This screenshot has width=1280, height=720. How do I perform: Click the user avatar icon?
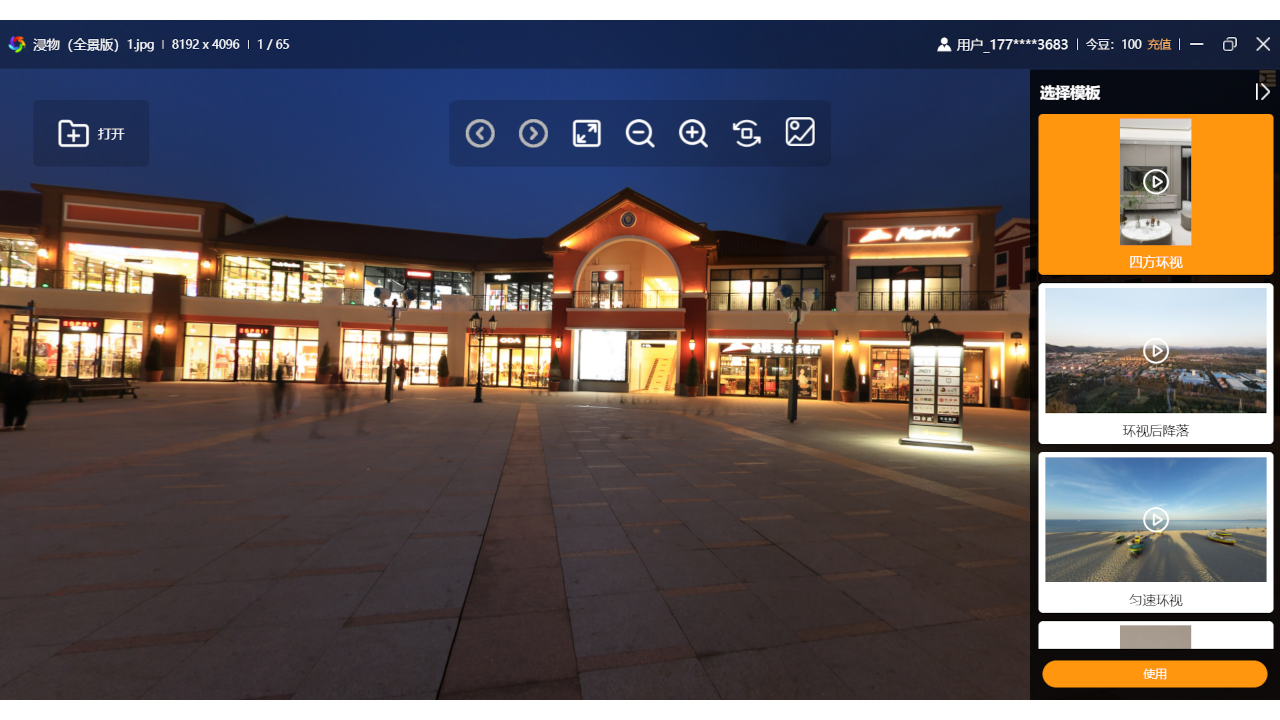click(944, 45)
